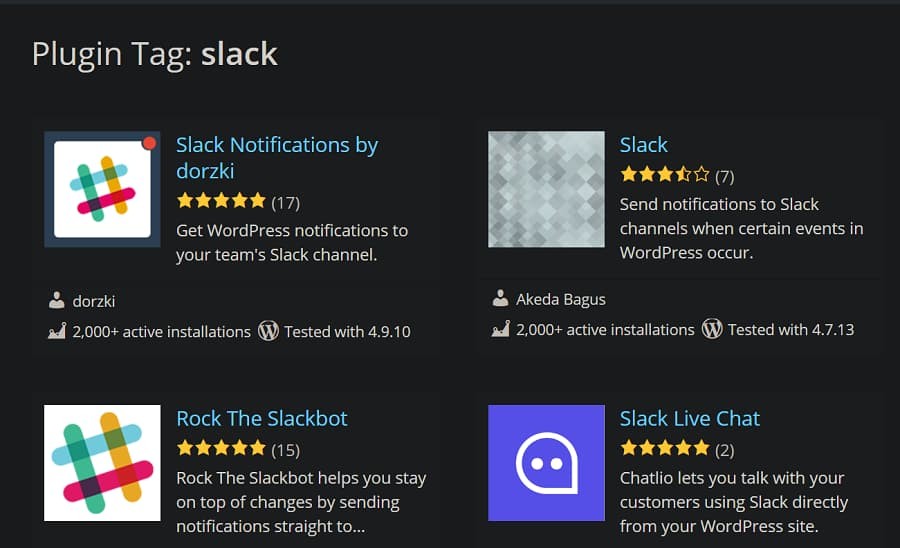The image size is (900, 548).
Task: Click the Slack Live Chat purple icon
Action: coord(546,462)
